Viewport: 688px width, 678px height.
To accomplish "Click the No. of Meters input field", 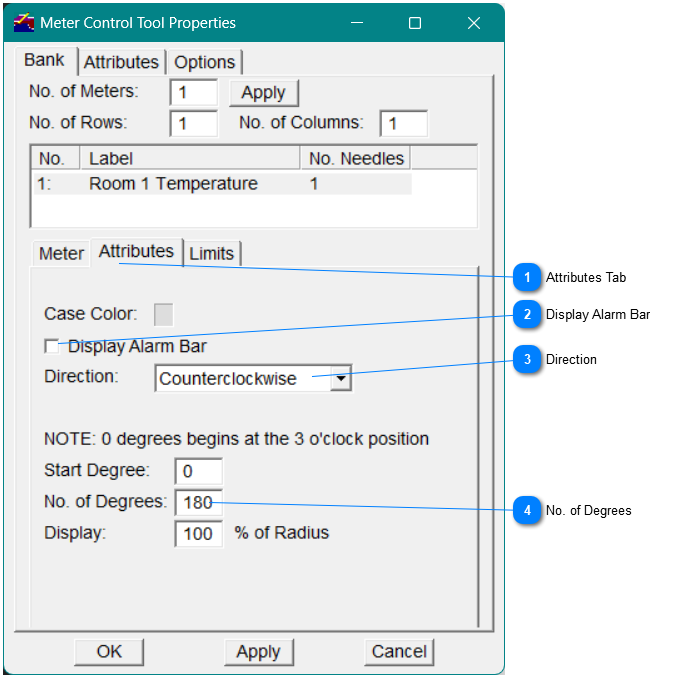I will click(x=194, y=93).
